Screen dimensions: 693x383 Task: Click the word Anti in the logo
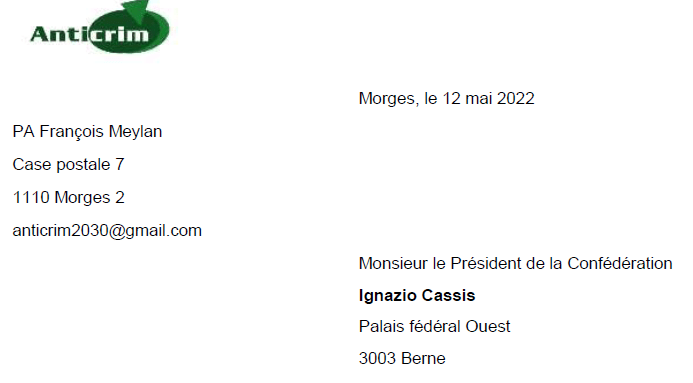click(x=59, y=34)
